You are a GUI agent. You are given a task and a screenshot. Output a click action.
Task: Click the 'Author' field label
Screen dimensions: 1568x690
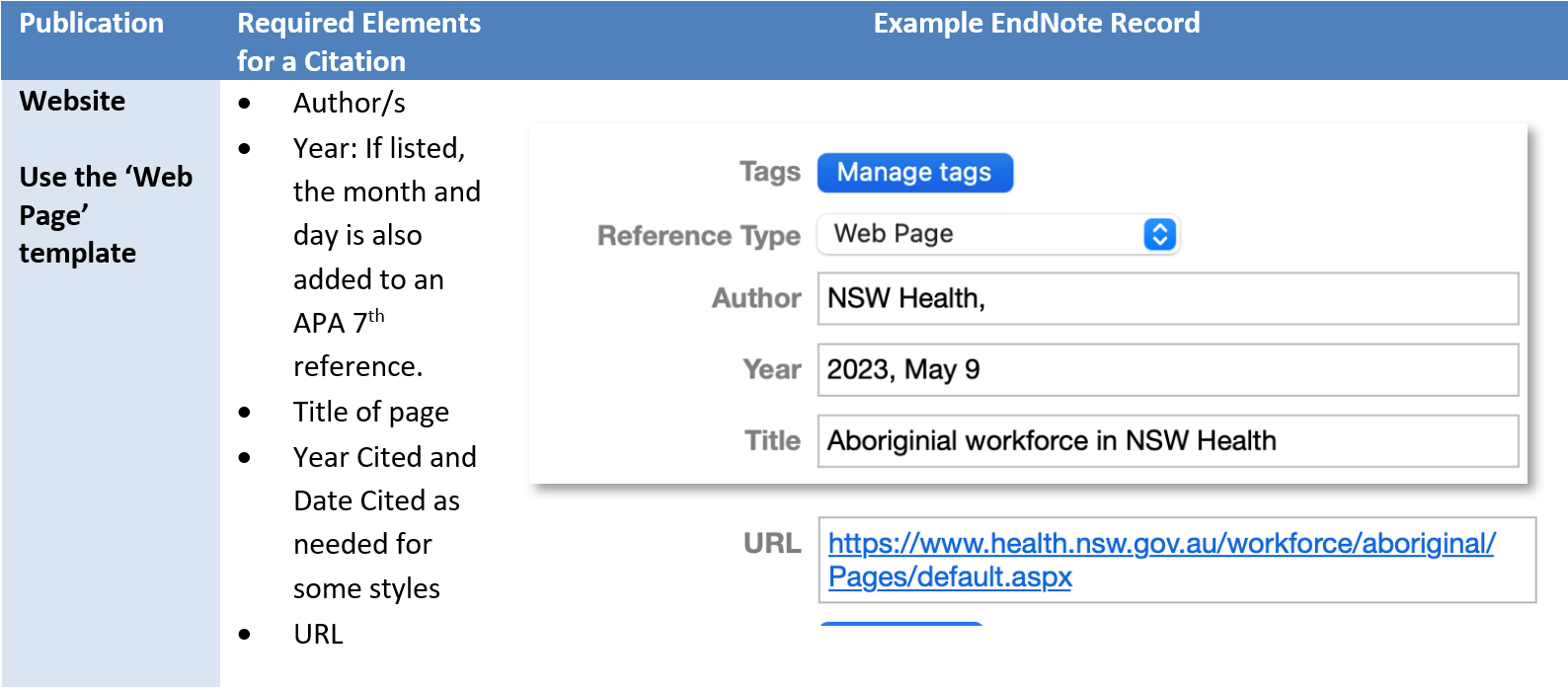click(x=756, y=298)
